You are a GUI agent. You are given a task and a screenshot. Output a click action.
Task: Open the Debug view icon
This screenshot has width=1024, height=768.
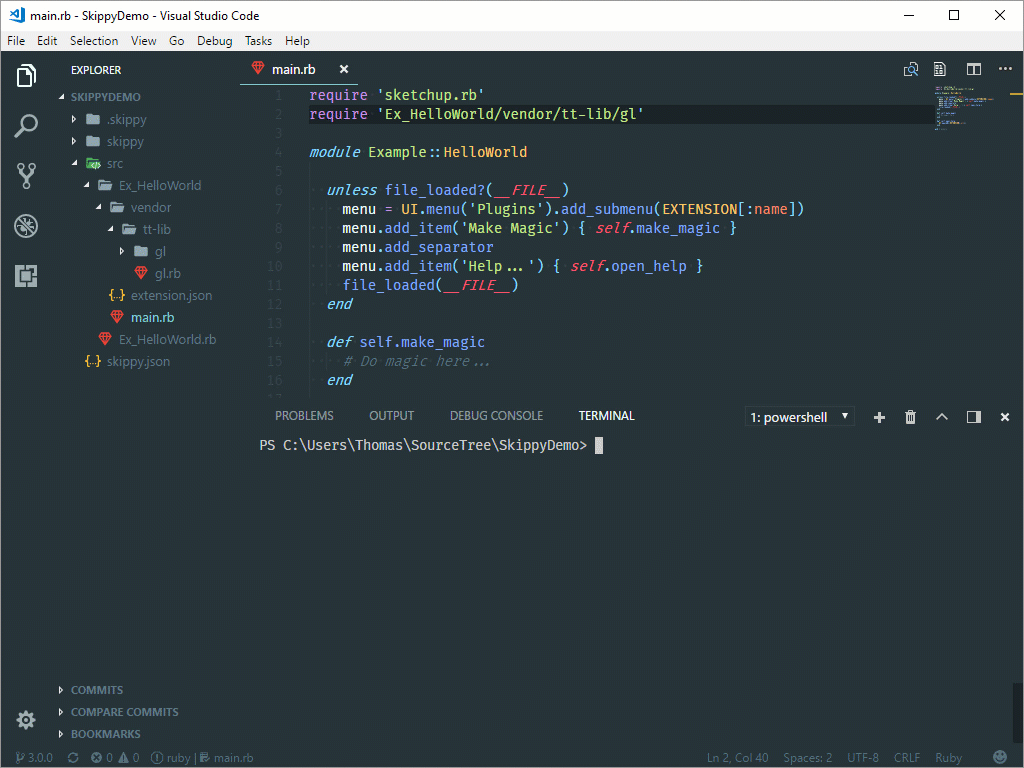coord(26,226)
